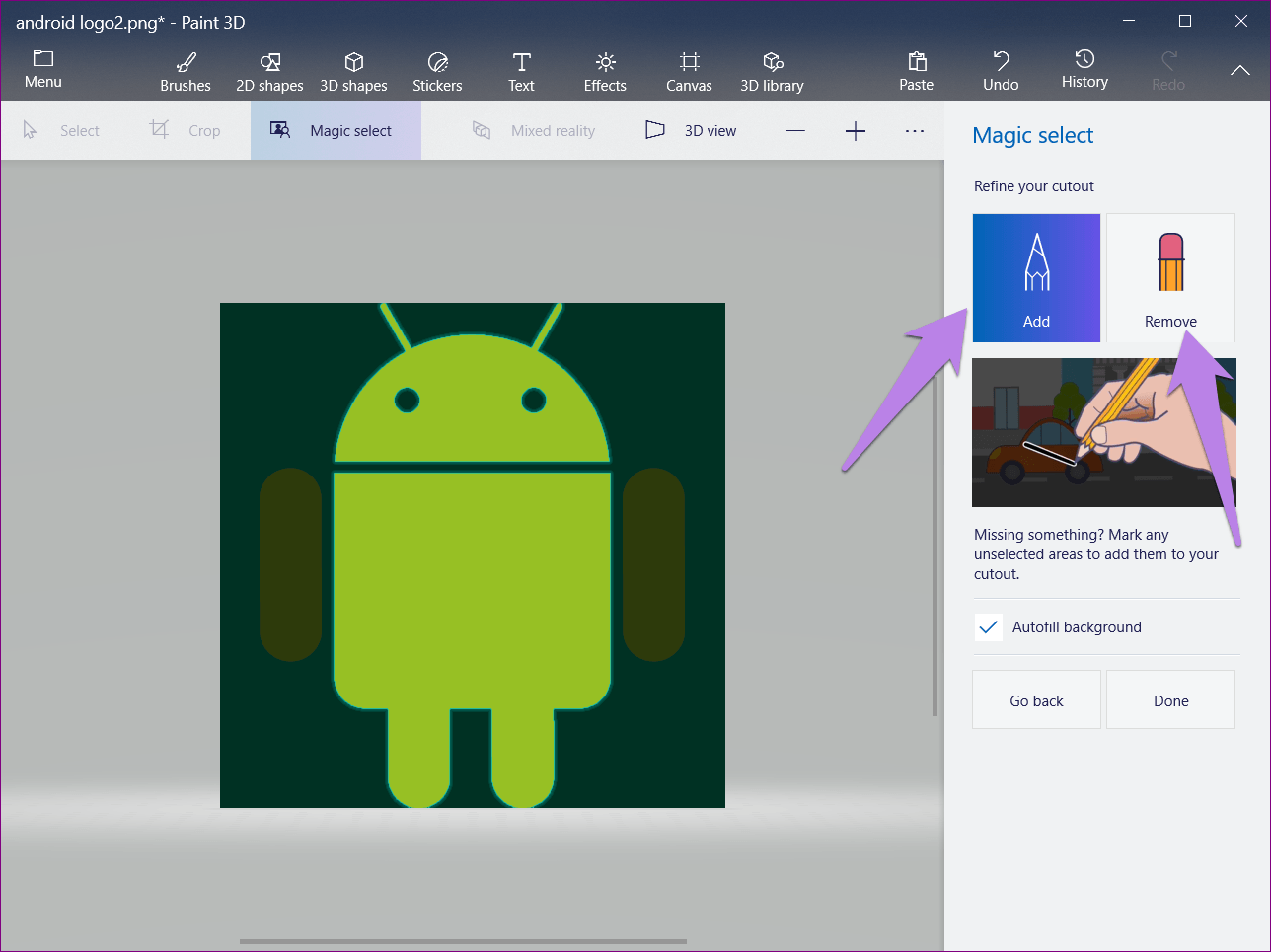1271x952 pixels.
Task: Click the Go back button
Action: [x=1036, y=700]
